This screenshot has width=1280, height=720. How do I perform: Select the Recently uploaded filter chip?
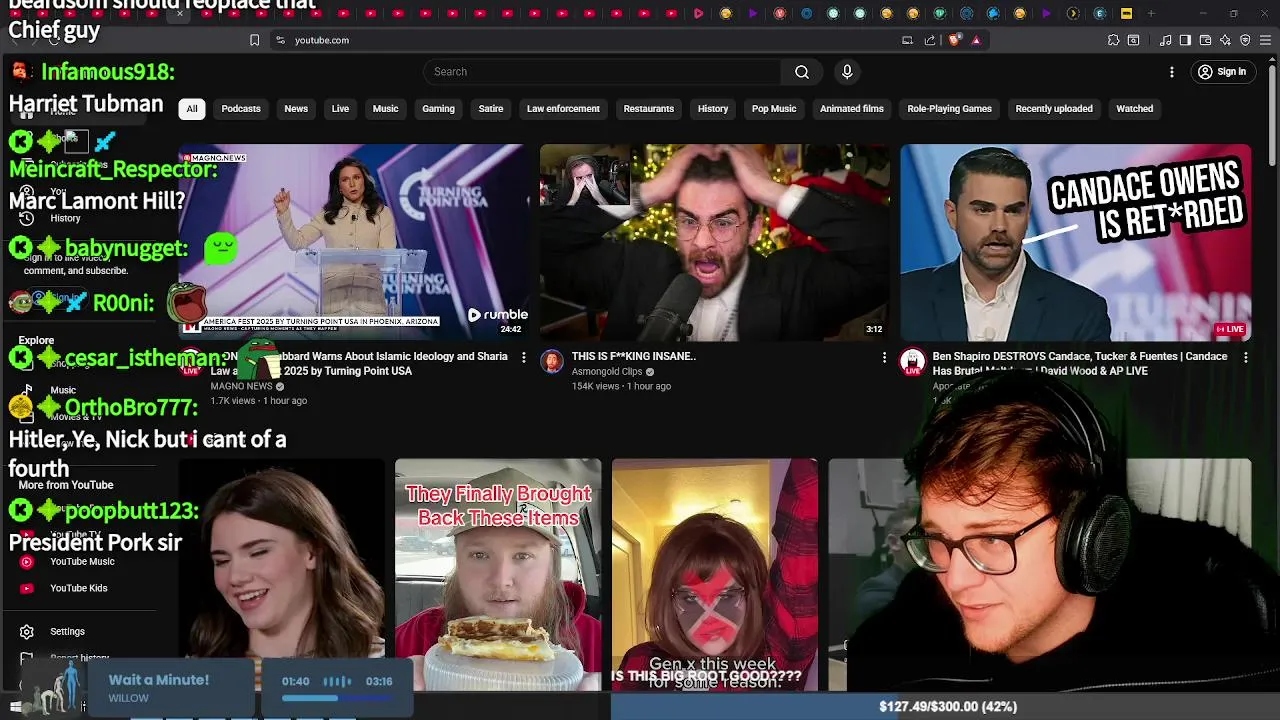pos(1054,109)
